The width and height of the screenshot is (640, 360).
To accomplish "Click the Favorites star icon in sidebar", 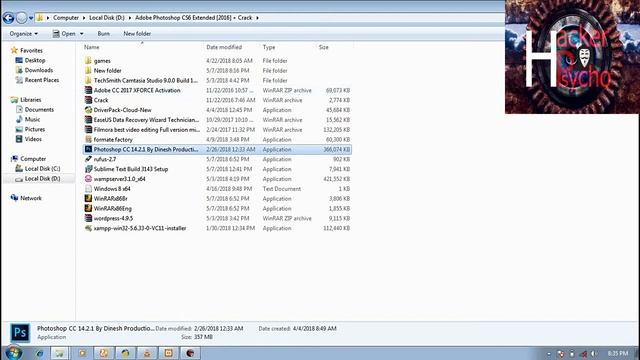I will (14, 50).
